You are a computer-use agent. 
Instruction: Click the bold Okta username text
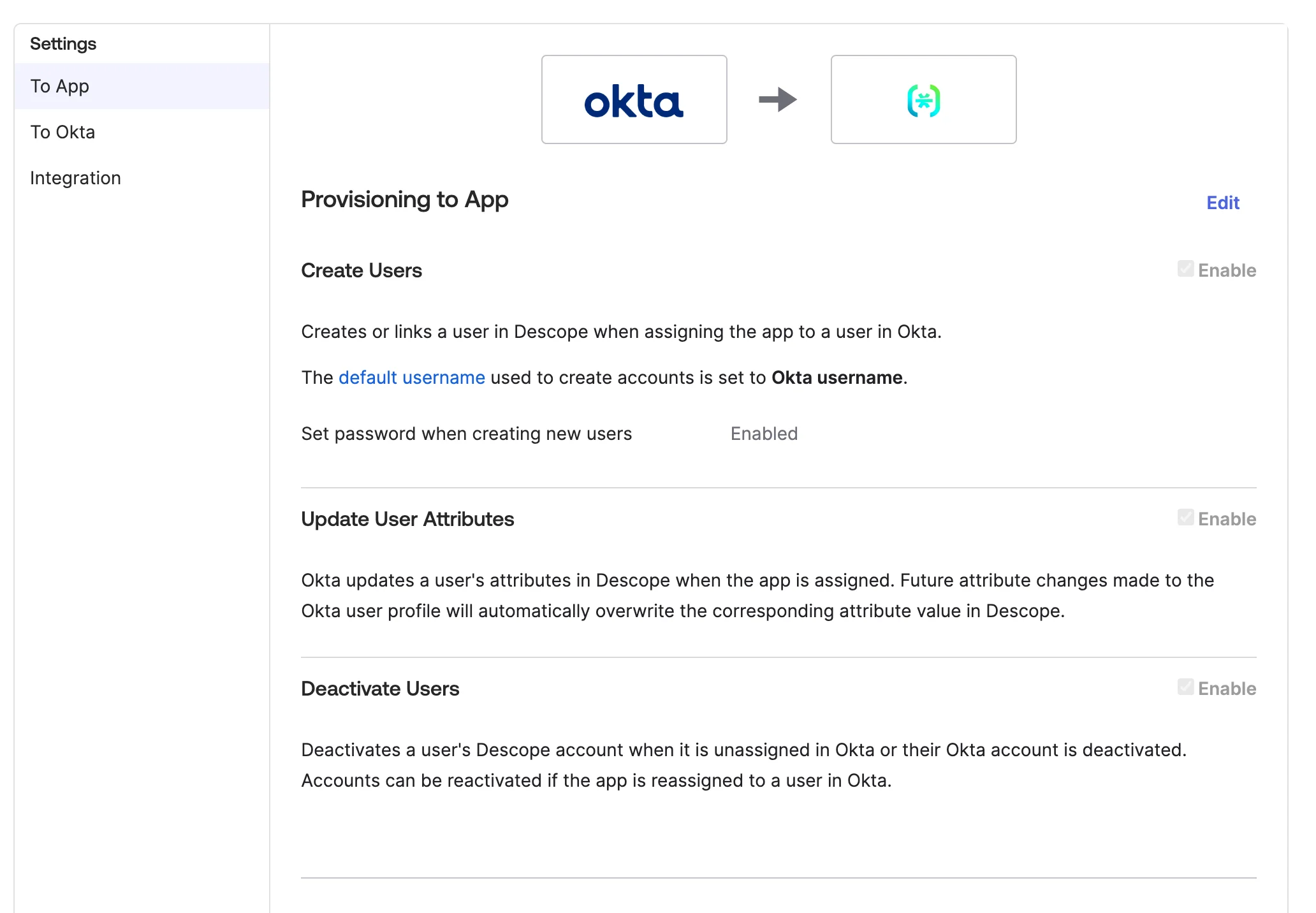837,377
